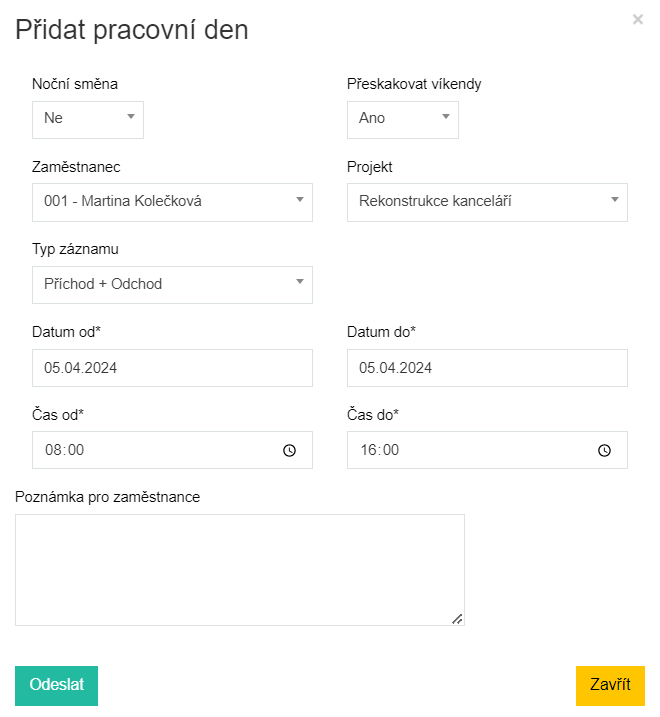Screen dimensions: 660x717
Task: Expand the Zaměstnanec employee dropdown
Action: click(x=172, y=201)
